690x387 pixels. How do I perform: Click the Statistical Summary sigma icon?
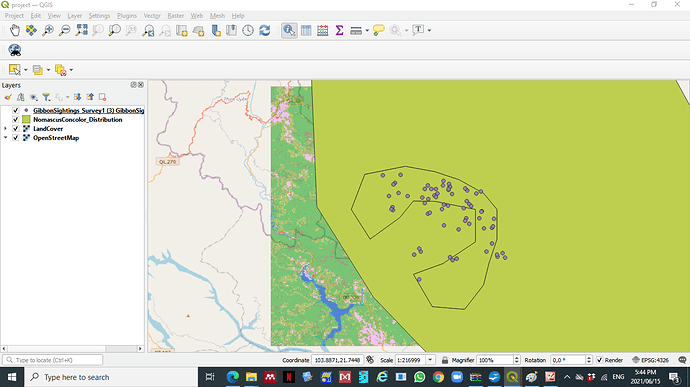[x=339, y=30]
